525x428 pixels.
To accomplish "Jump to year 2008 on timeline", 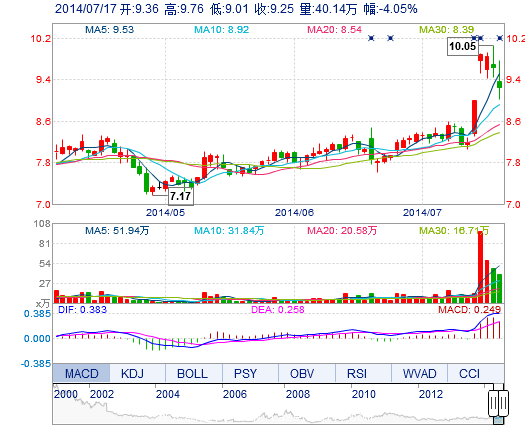I will coord(298,394).
